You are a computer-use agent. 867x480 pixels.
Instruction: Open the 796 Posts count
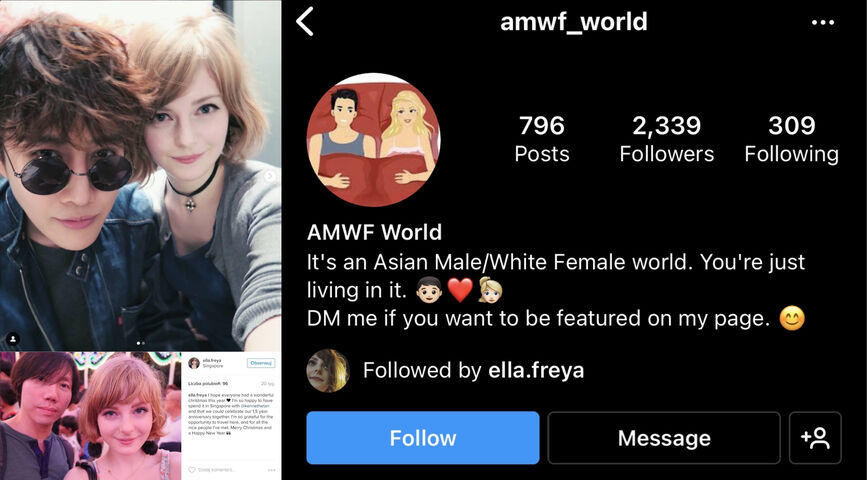point(541,139)
